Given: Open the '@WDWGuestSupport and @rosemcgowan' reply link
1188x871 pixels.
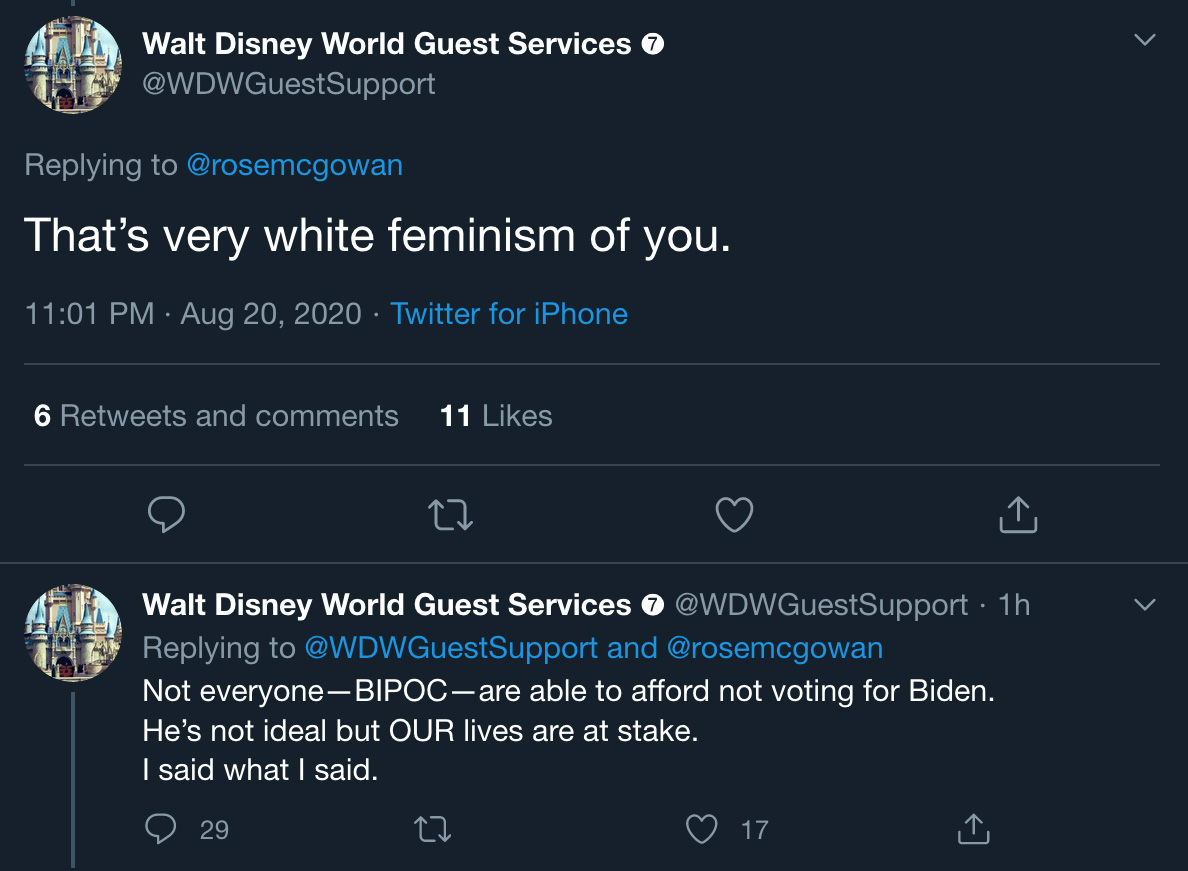Looking at the screenshot, I should click(x=594, y=648).
